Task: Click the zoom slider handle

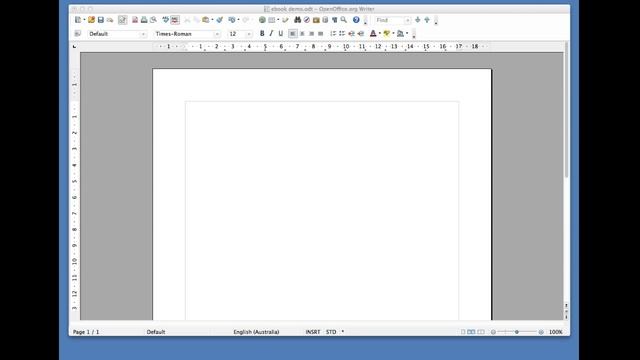Action: (x=517, y=332)
